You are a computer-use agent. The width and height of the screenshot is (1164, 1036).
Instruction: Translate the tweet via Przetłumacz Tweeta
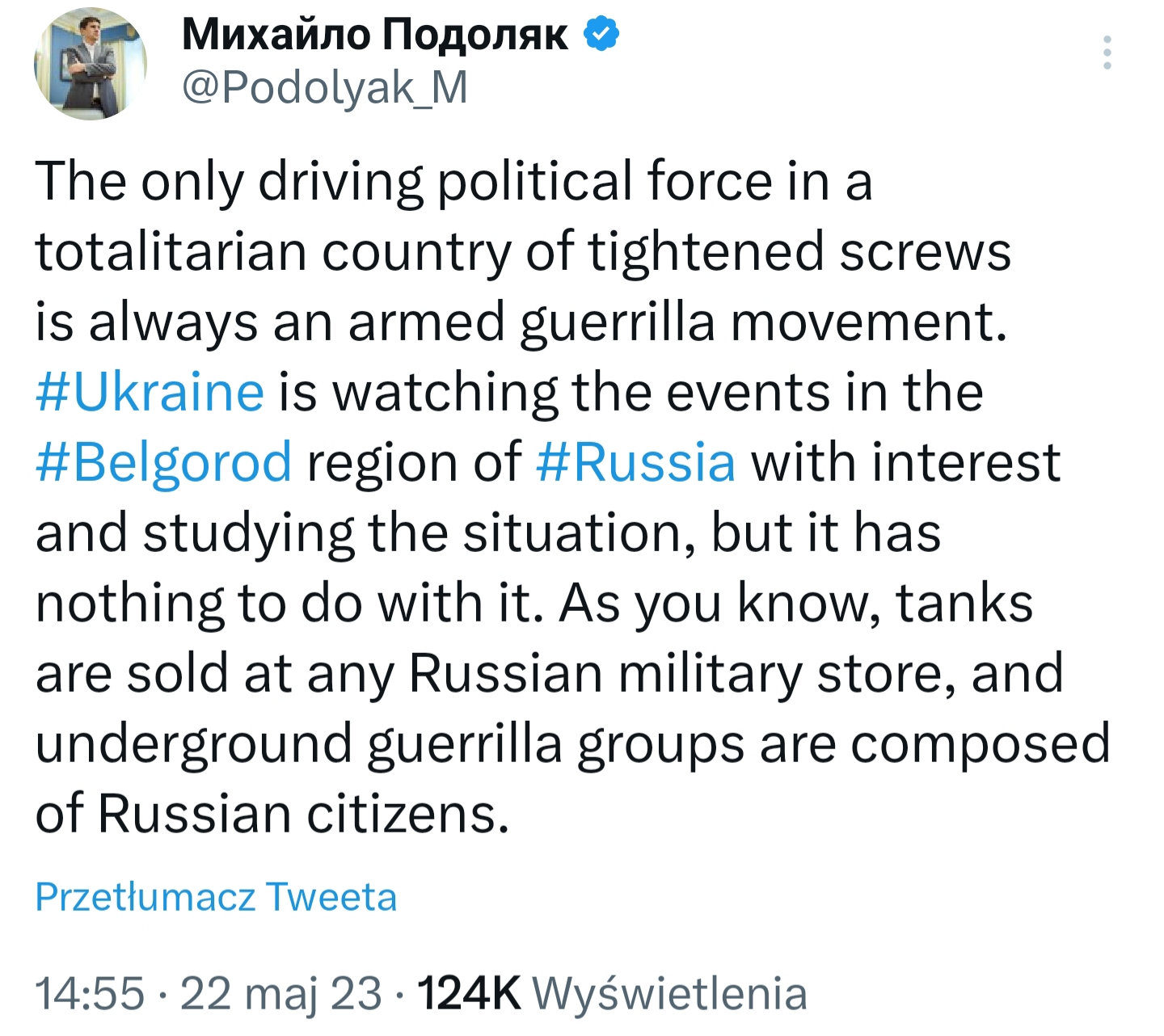coord(216,897)
